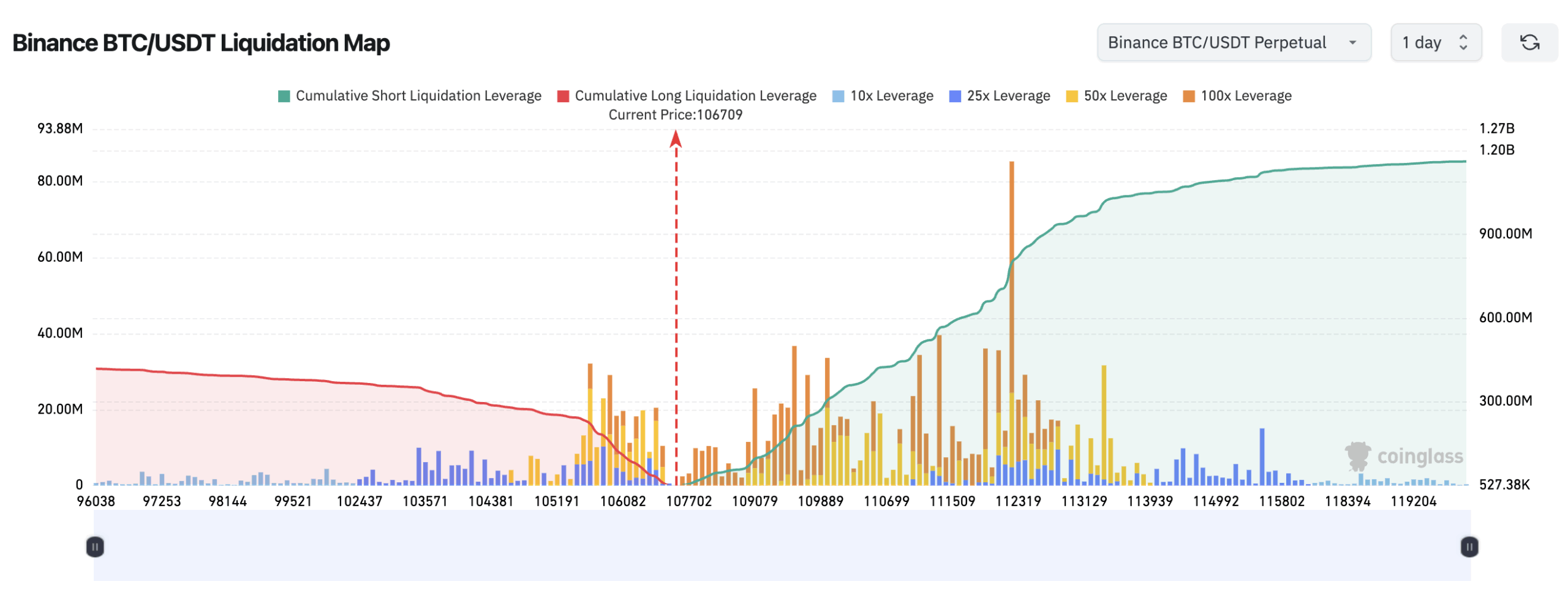Hide the 25x Leverage series
Screen dimensions: 1568x603
(1008, 96)
